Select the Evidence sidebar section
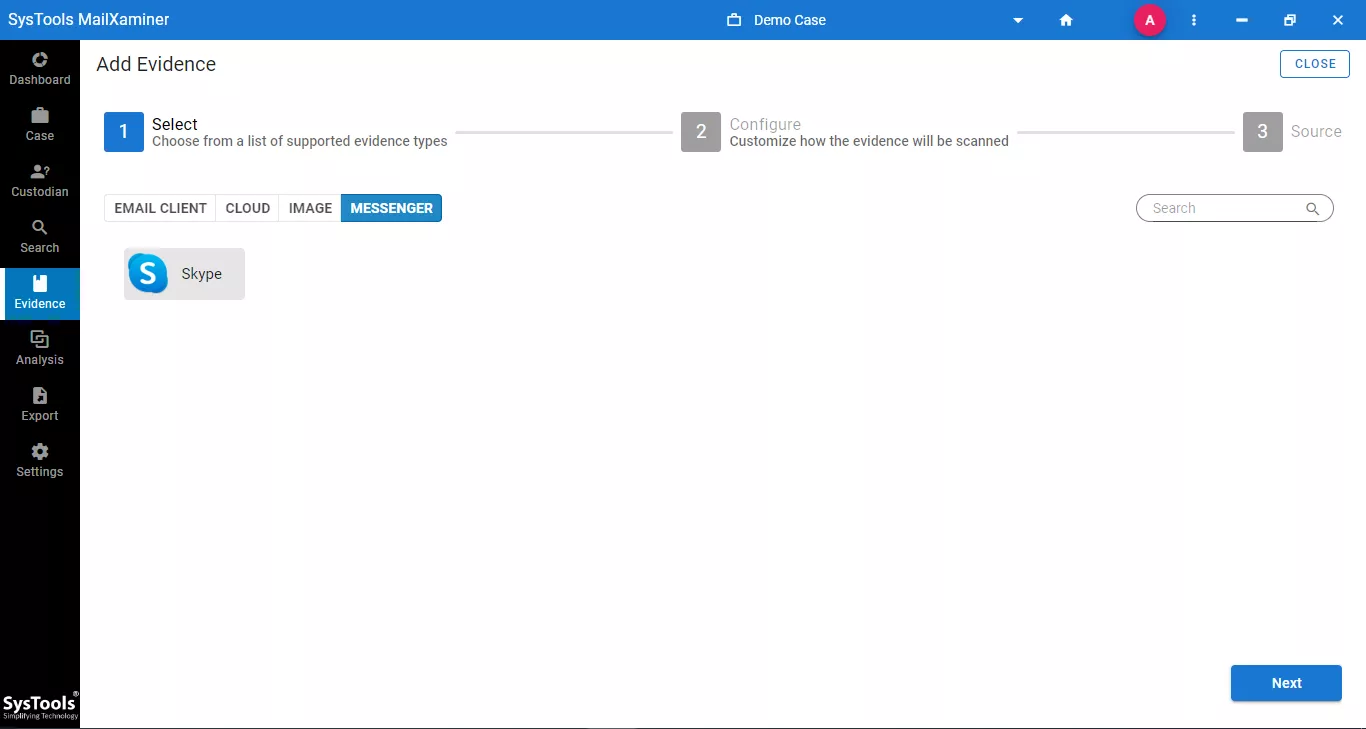 40,294
